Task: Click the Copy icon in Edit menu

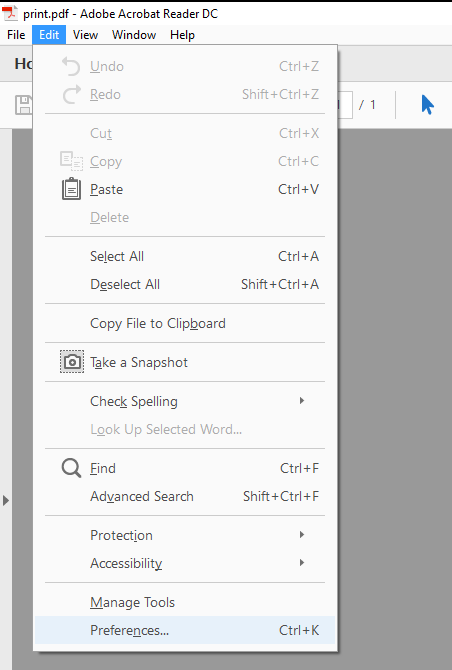Action: (x=71, y=161)
